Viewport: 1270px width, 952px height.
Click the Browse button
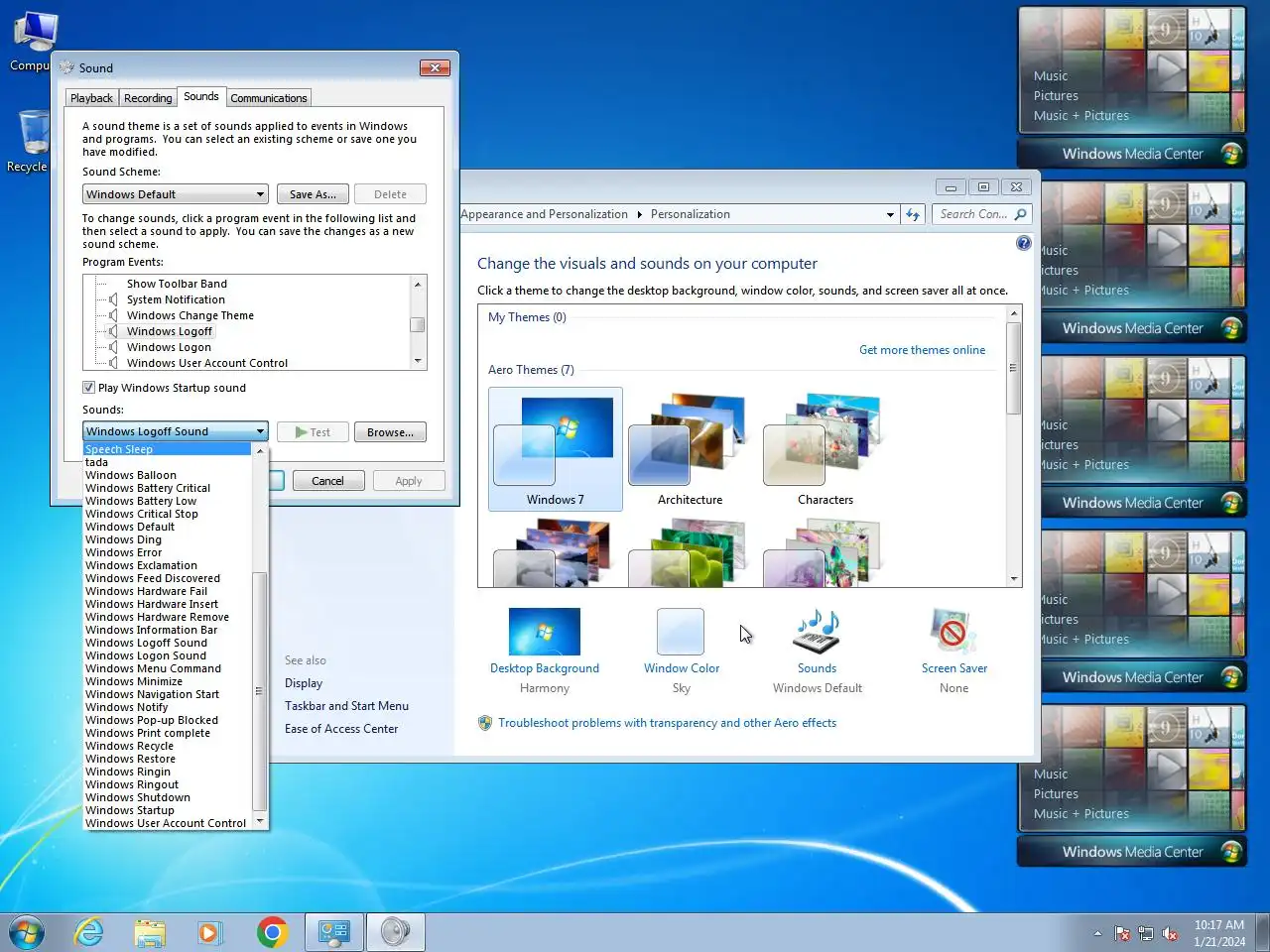(390, 432)
